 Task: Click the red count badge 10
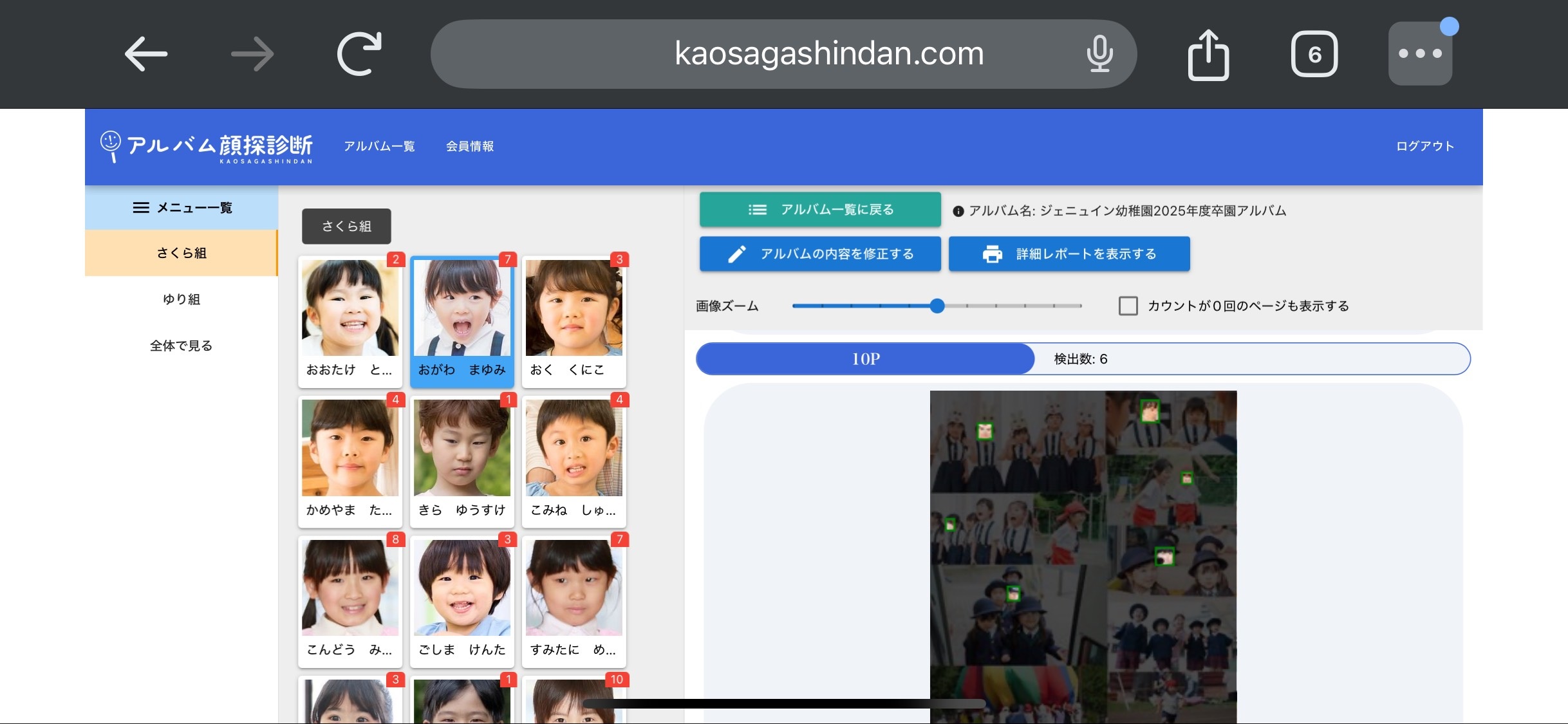coord(617,680)
